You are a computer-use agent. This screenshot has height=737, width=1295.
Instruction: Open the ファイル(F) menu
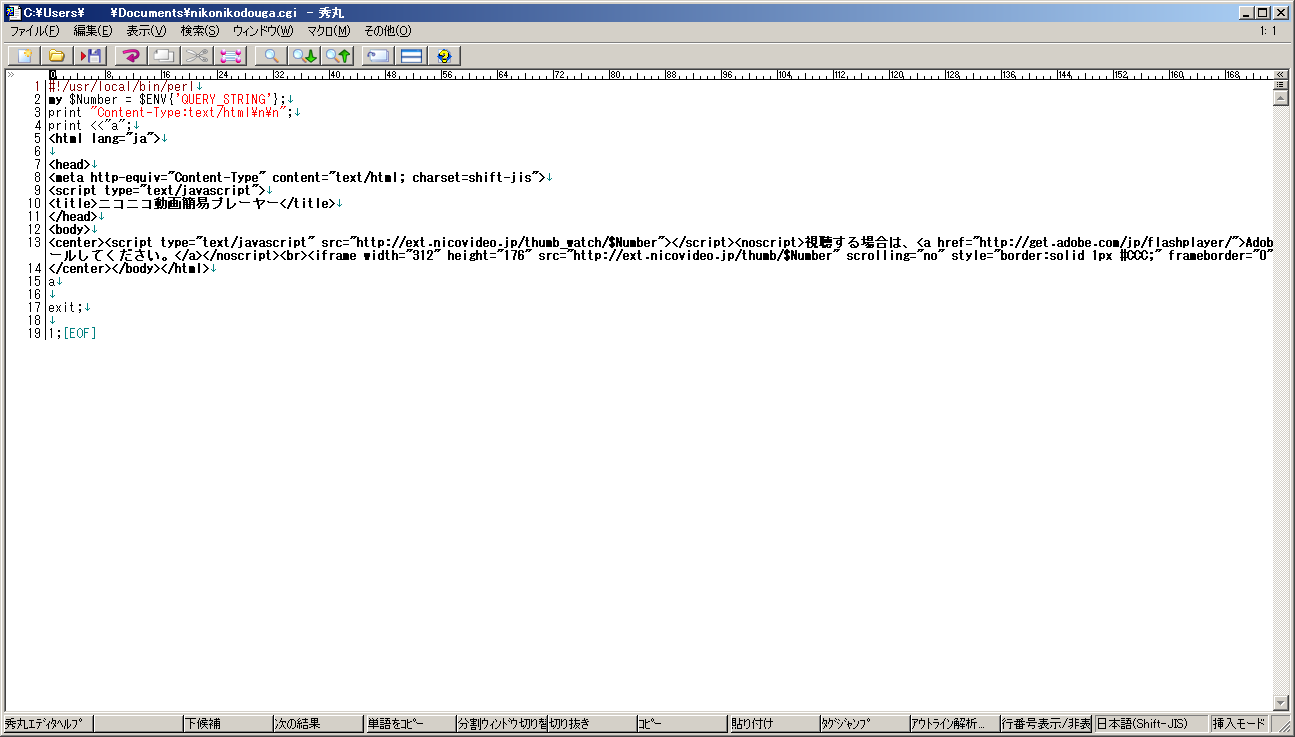point(35,31)
